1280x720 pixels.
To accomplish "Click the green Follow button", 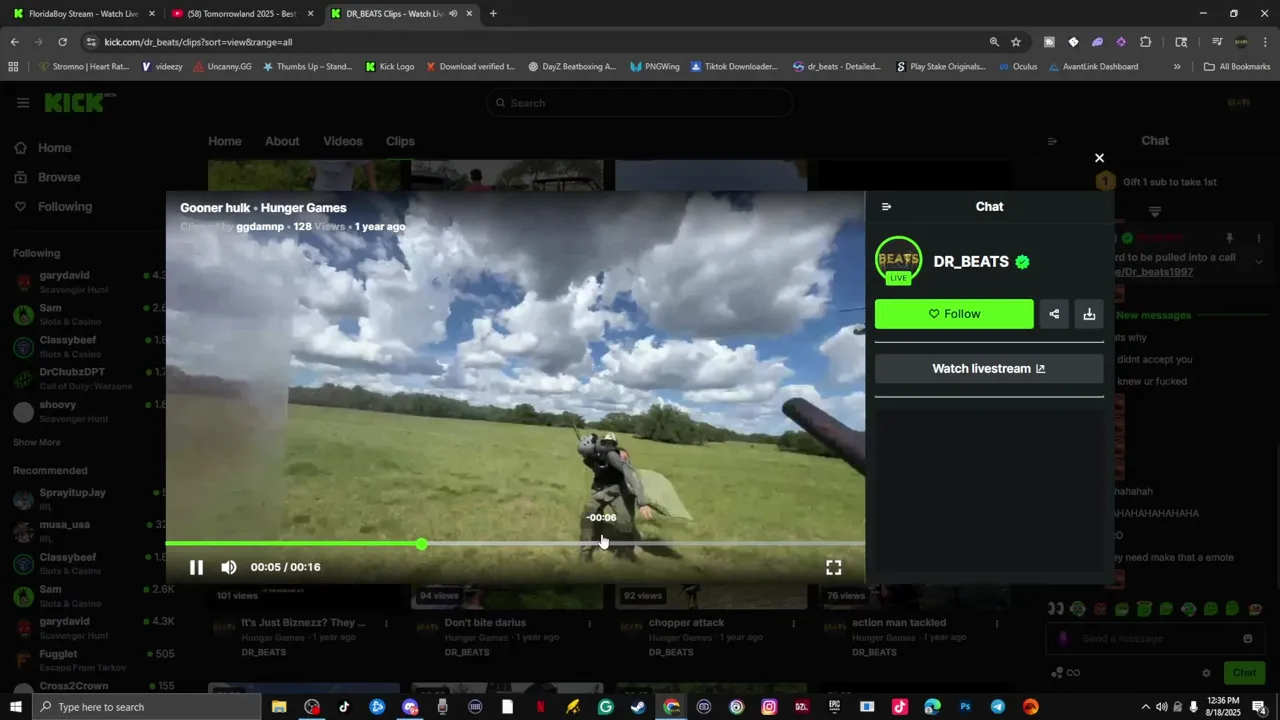I will tap(954, 314).
